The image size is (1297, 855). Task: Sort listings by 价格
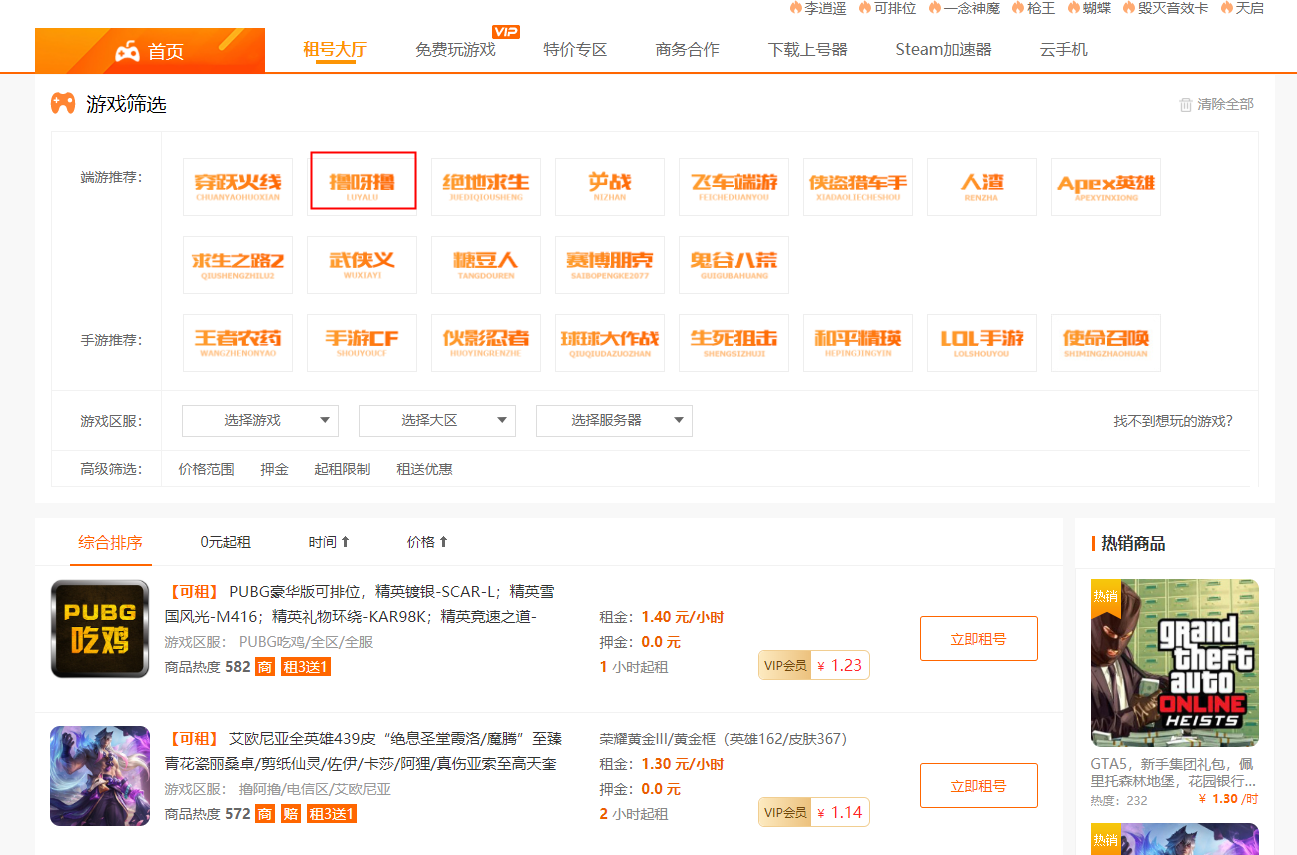pyautogui.click(x=427, y=542)
